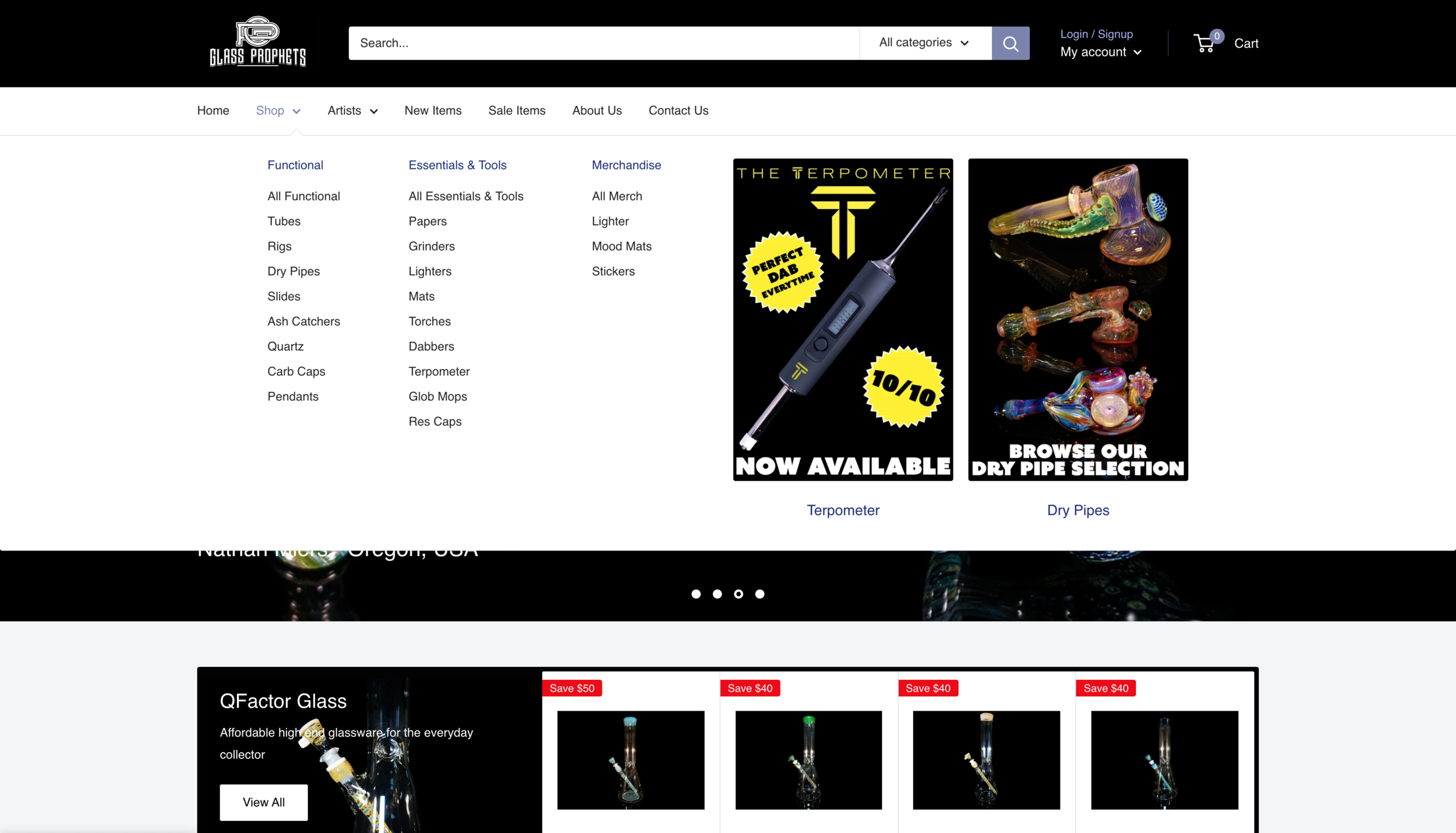Select Ash Catchers in the Shop menu

point(303,322)
